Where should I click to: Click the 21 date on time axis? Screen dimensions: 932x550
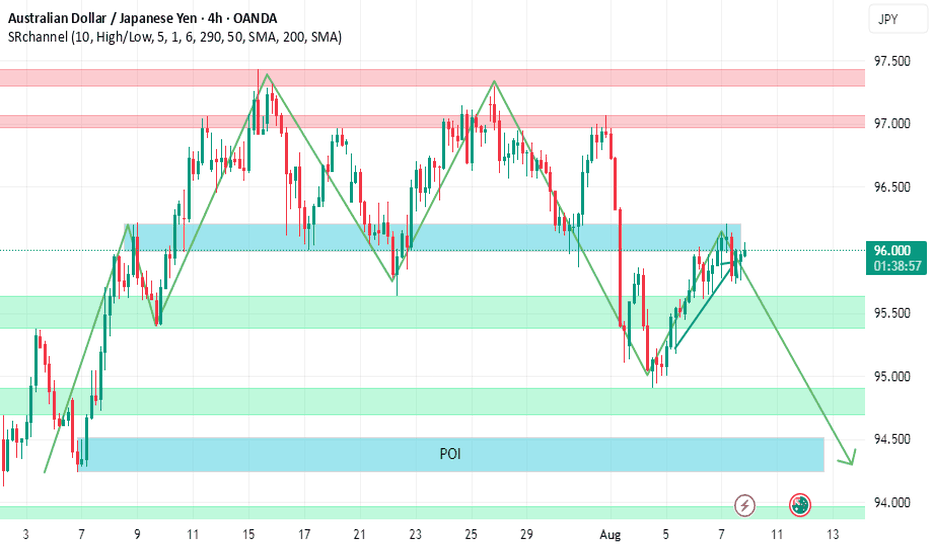360,535
